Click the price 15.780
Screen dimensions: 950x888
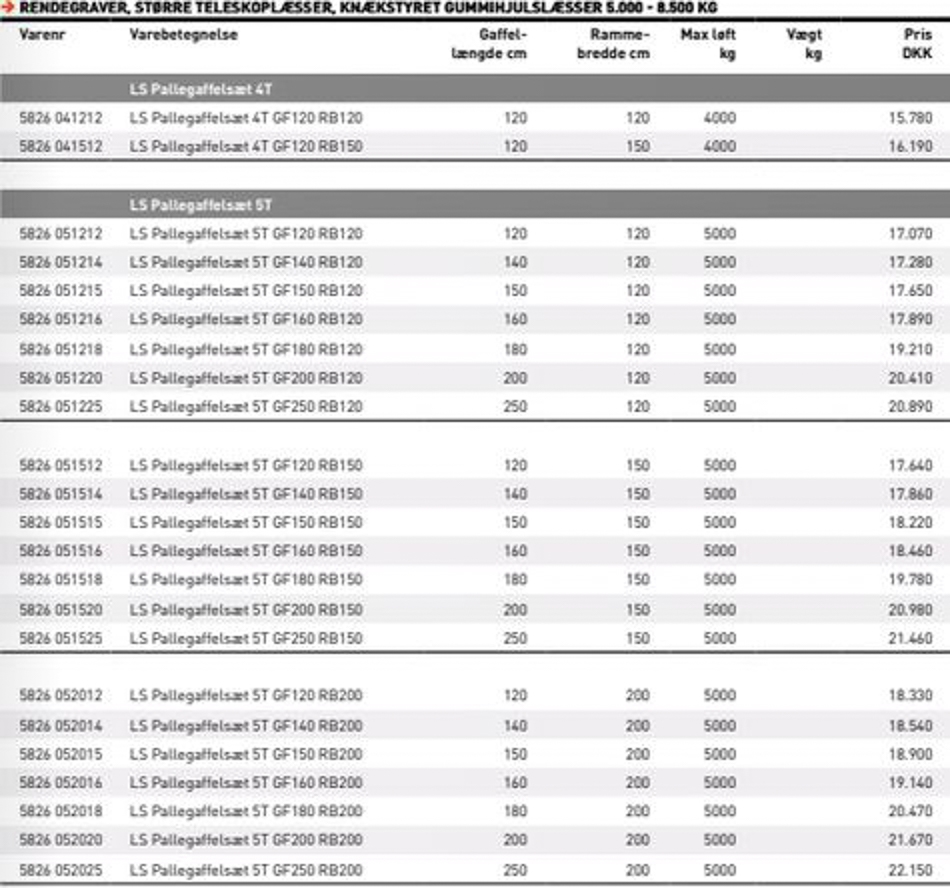point(910,118)
